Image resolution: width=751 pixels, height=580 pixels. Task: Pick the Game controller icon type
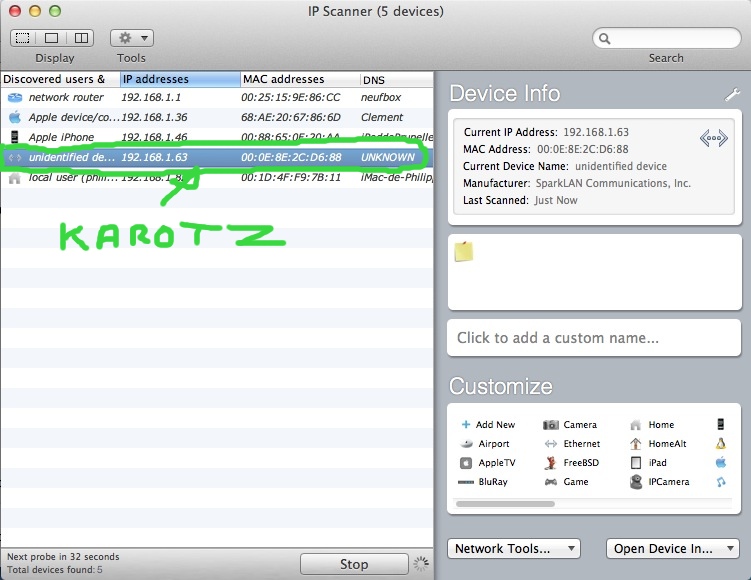click(x=566, y=482)
